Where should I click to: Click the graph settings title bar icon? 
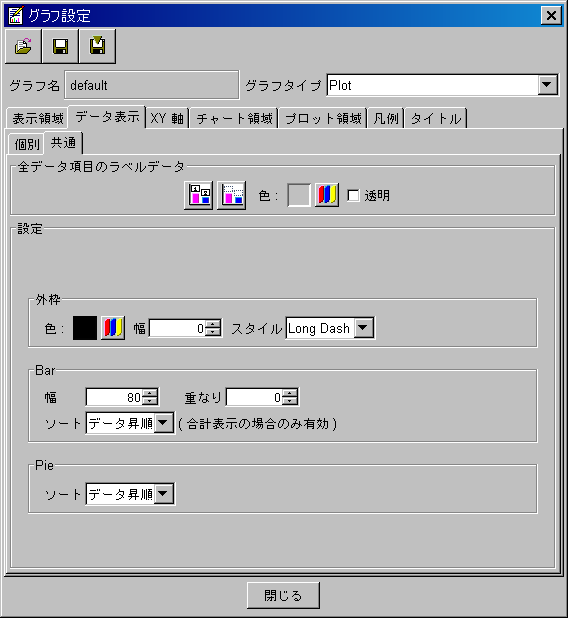coord(16,15)
